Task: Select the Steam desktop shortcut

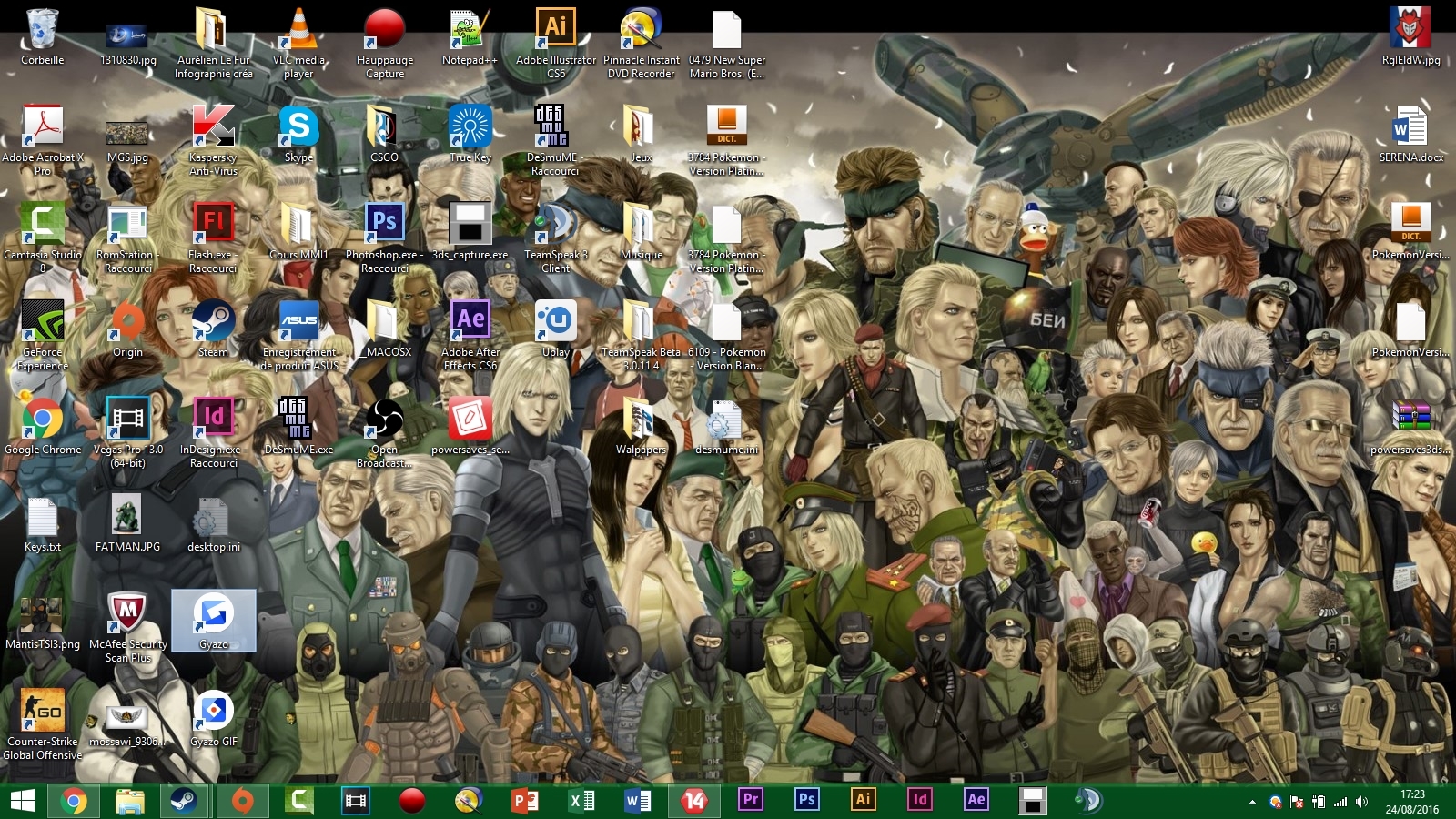Action: click(x=214, y=329)
